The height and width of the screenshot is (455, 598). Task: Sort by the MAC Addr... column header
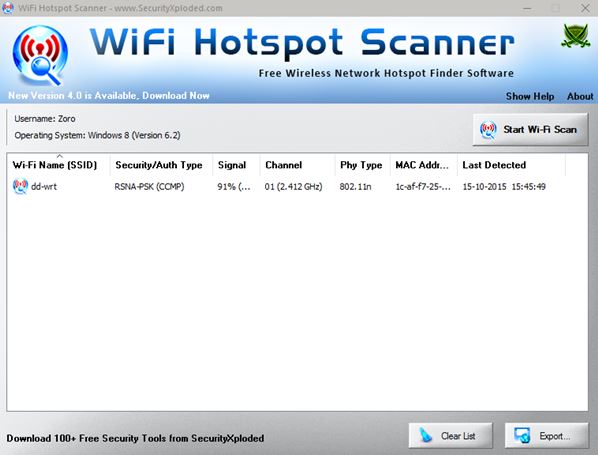click(424, 165)
